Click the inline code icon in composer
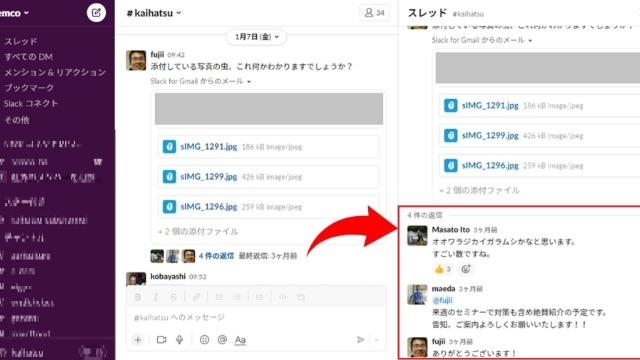Viewport: 640px width, 360px height. tap(282, 297)
